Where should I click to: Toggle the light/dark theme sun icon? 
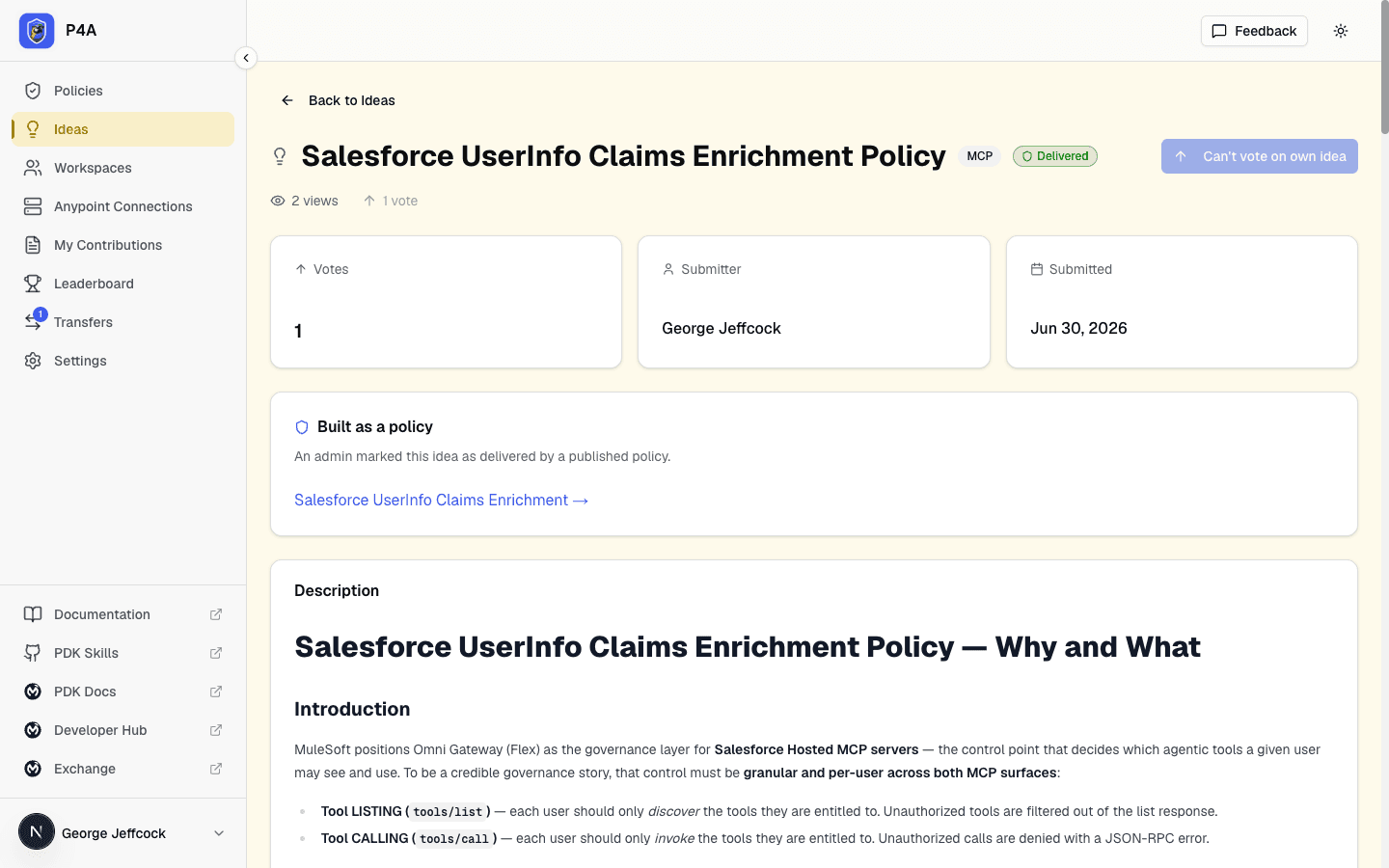[x=1341, y=31]
